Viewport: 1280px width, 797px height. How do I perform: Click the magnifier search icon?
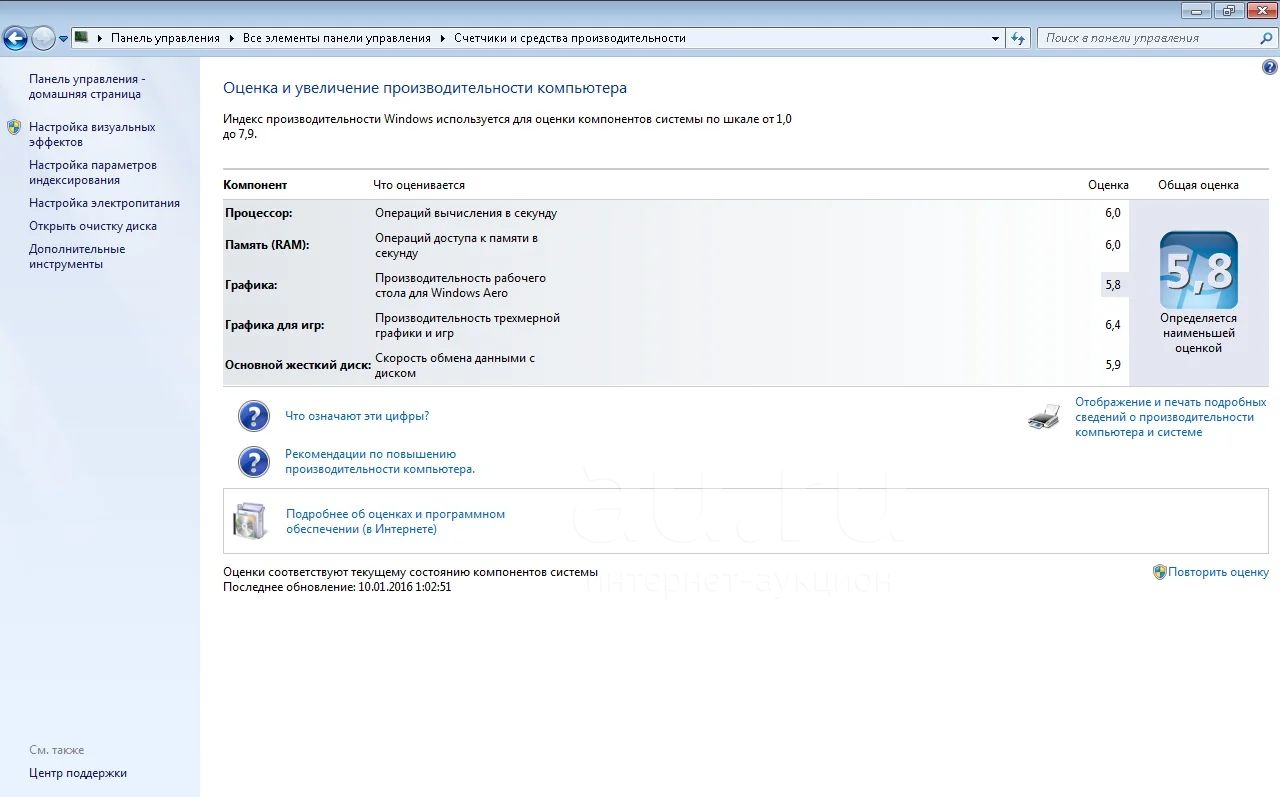1267,38
